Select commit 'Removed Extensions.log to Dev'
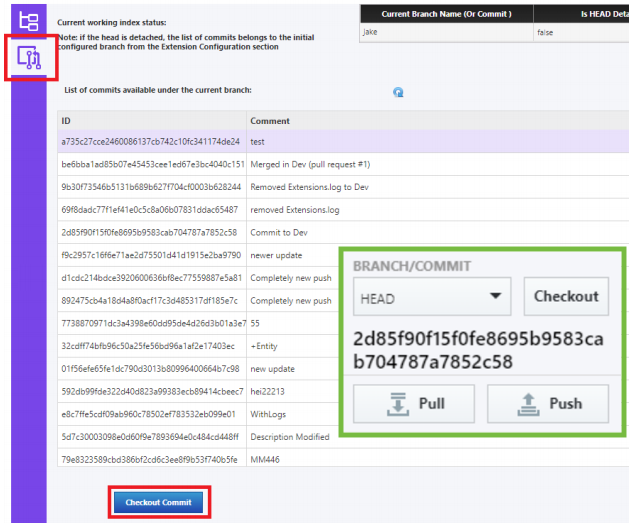Viewport: 632px width, 527px height. pos(343,187)
